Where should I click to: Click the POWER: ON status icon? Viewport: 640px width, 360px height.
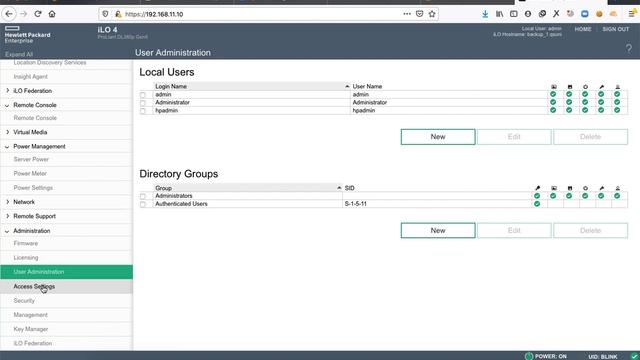pos(529,356)
